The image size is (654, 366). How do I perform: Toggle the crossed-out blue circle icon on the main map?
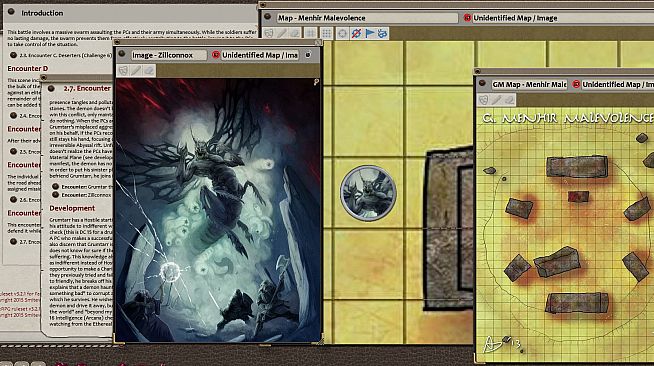(x=356, y=33)
